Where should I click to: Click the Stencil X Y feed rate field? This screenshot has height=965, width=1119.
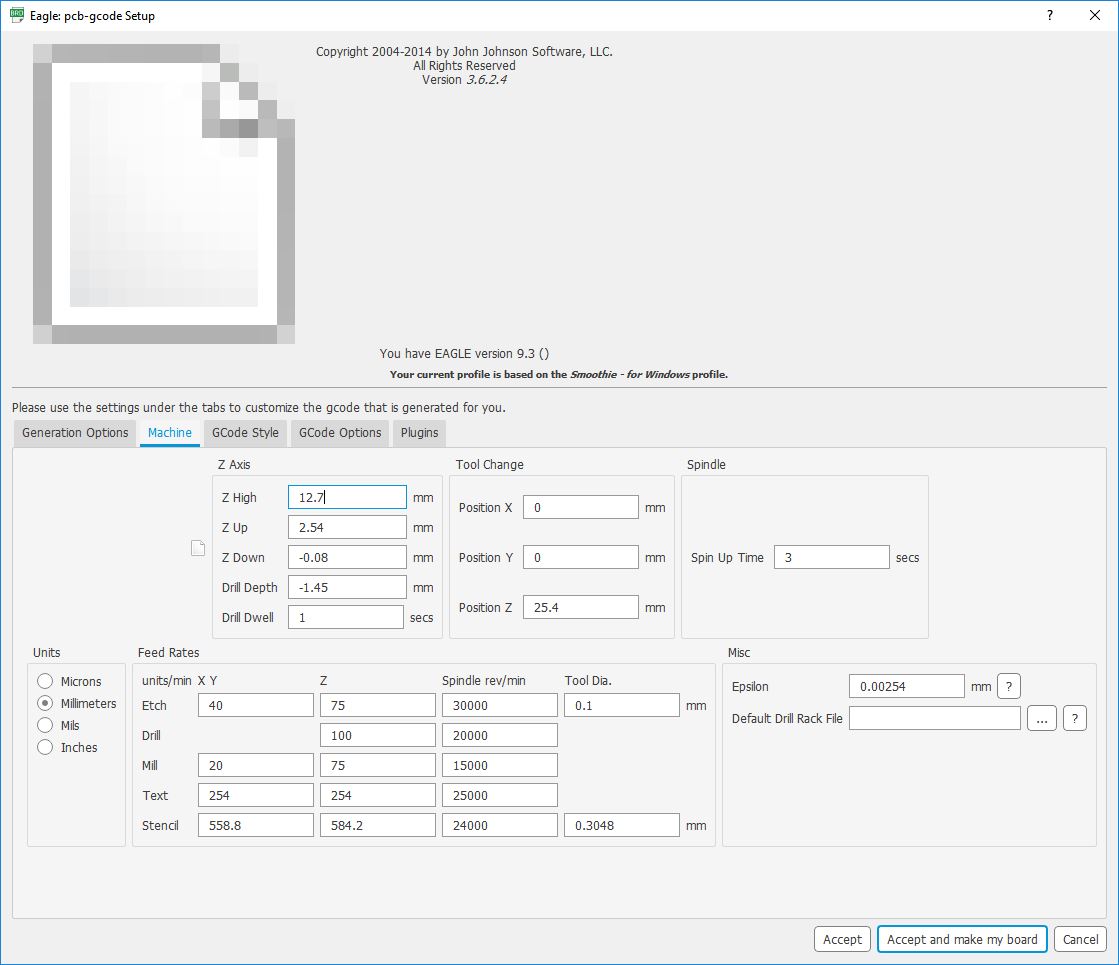coord(256,825)
